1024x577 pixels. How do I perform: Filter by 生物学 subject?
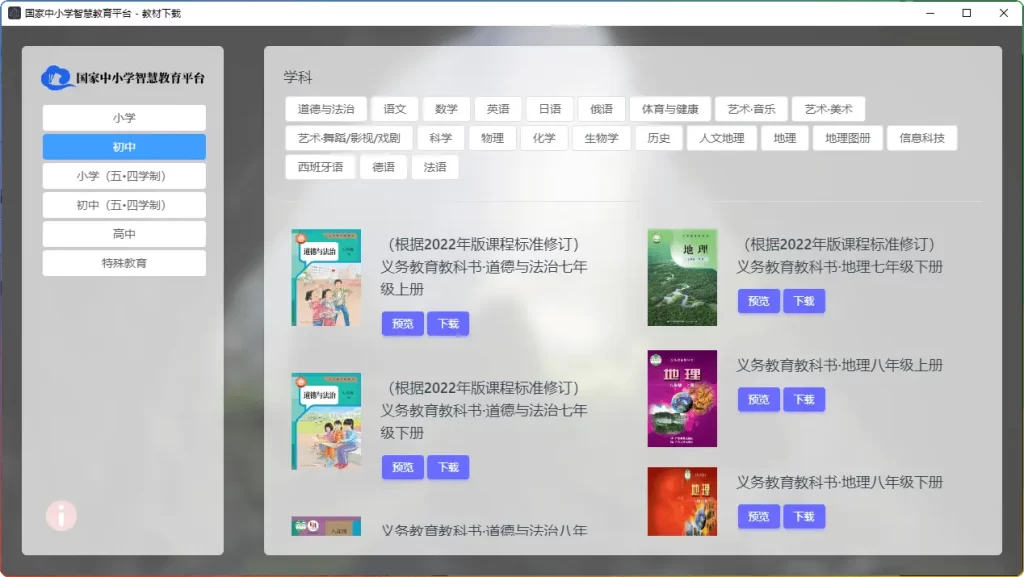(601, 138)
